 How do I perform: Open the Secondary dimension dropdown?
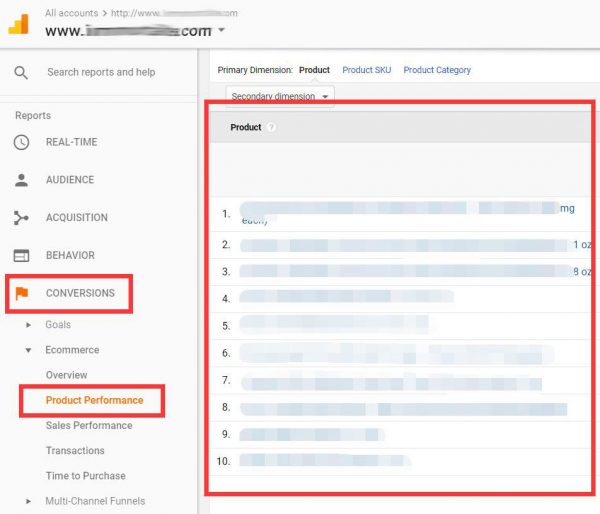click(280, 97)
